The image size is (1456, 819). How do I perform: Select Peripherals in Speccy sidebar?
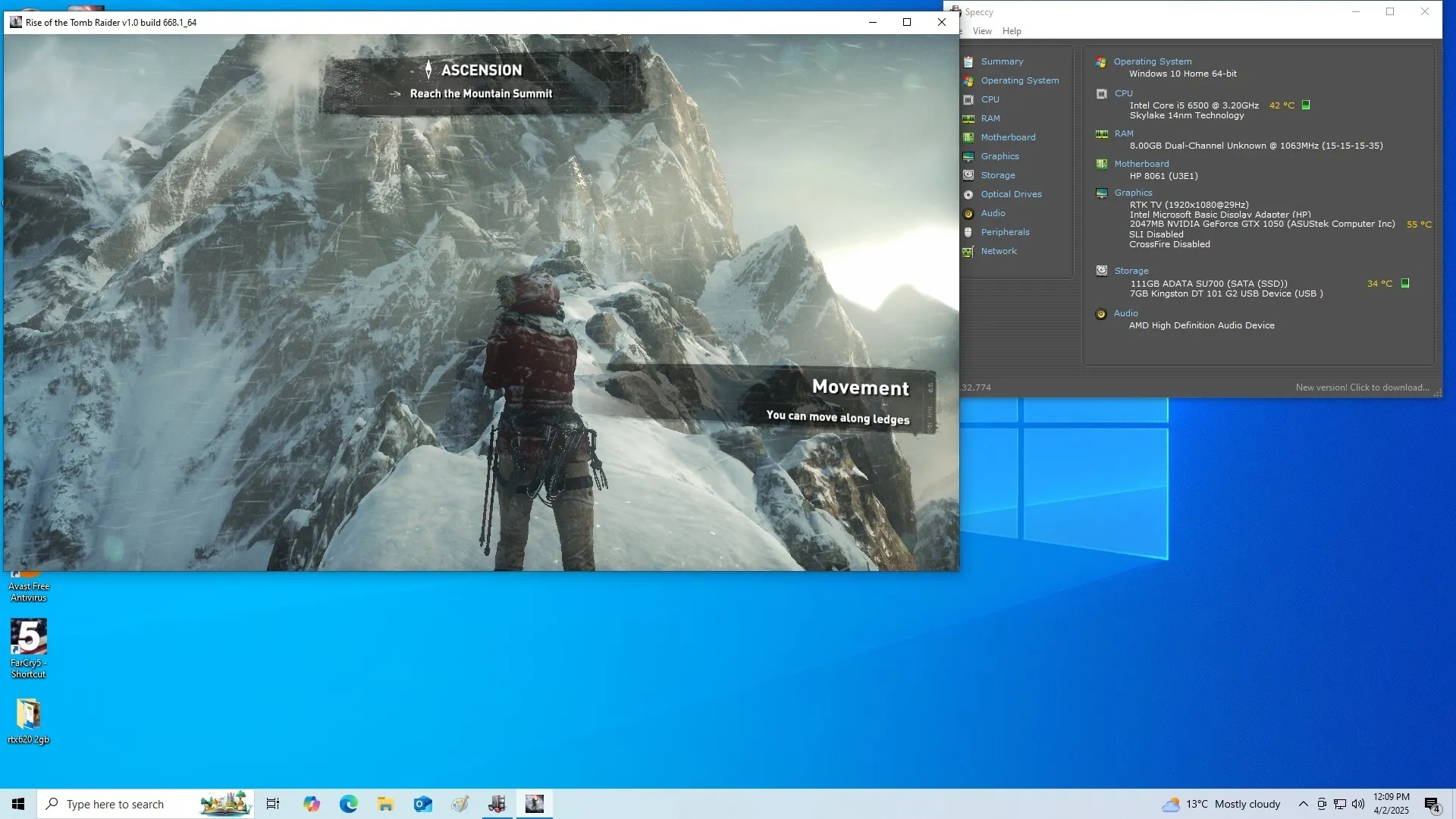[1005, 232]
